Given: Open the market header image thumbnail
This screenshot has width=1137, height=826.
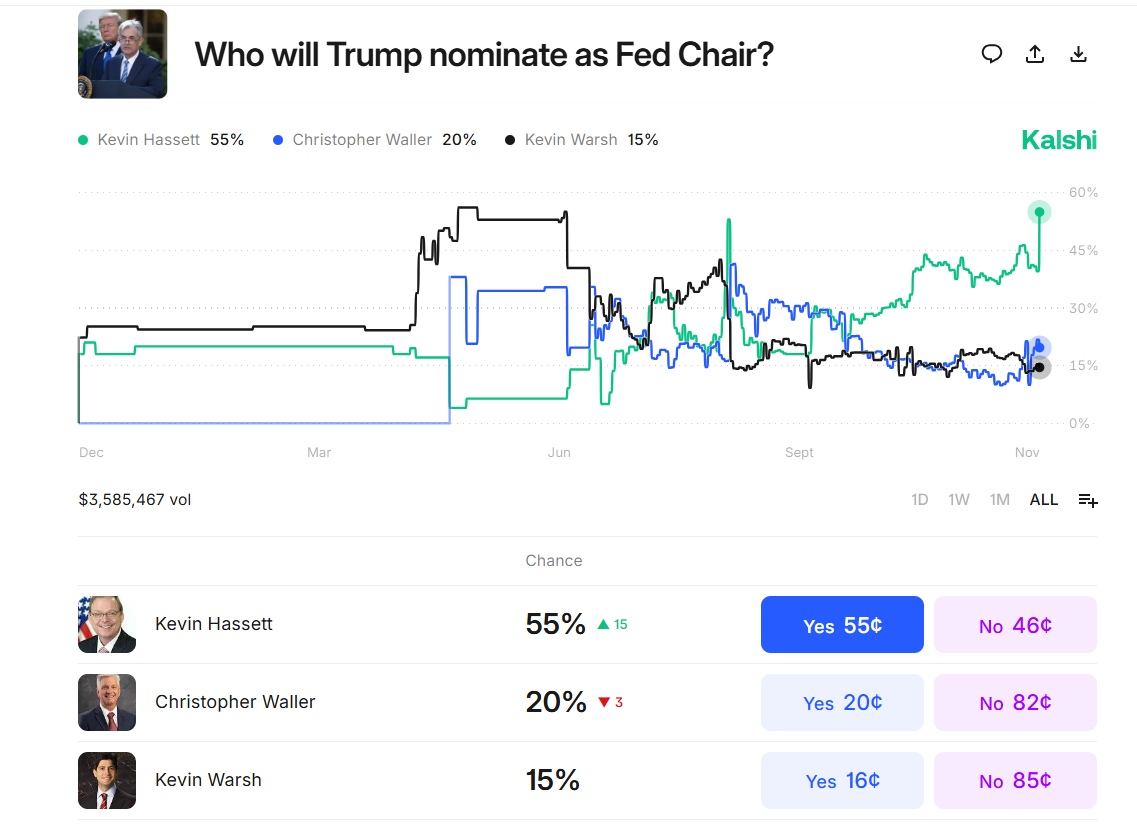Looking at the screenshot, I should click(x=122, y=53).
